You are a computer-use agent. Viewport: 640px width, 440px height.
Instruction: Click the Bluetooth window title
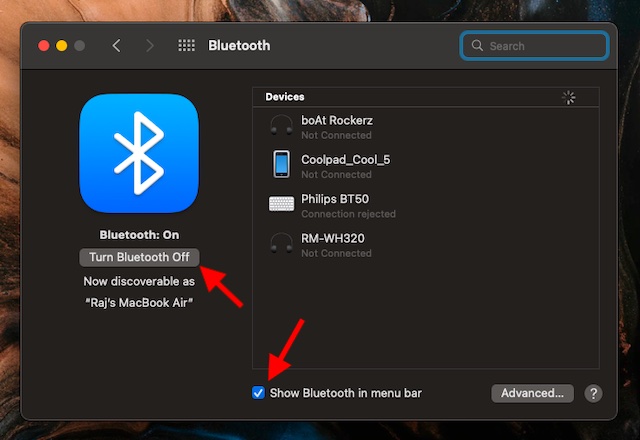coord(239,45)
